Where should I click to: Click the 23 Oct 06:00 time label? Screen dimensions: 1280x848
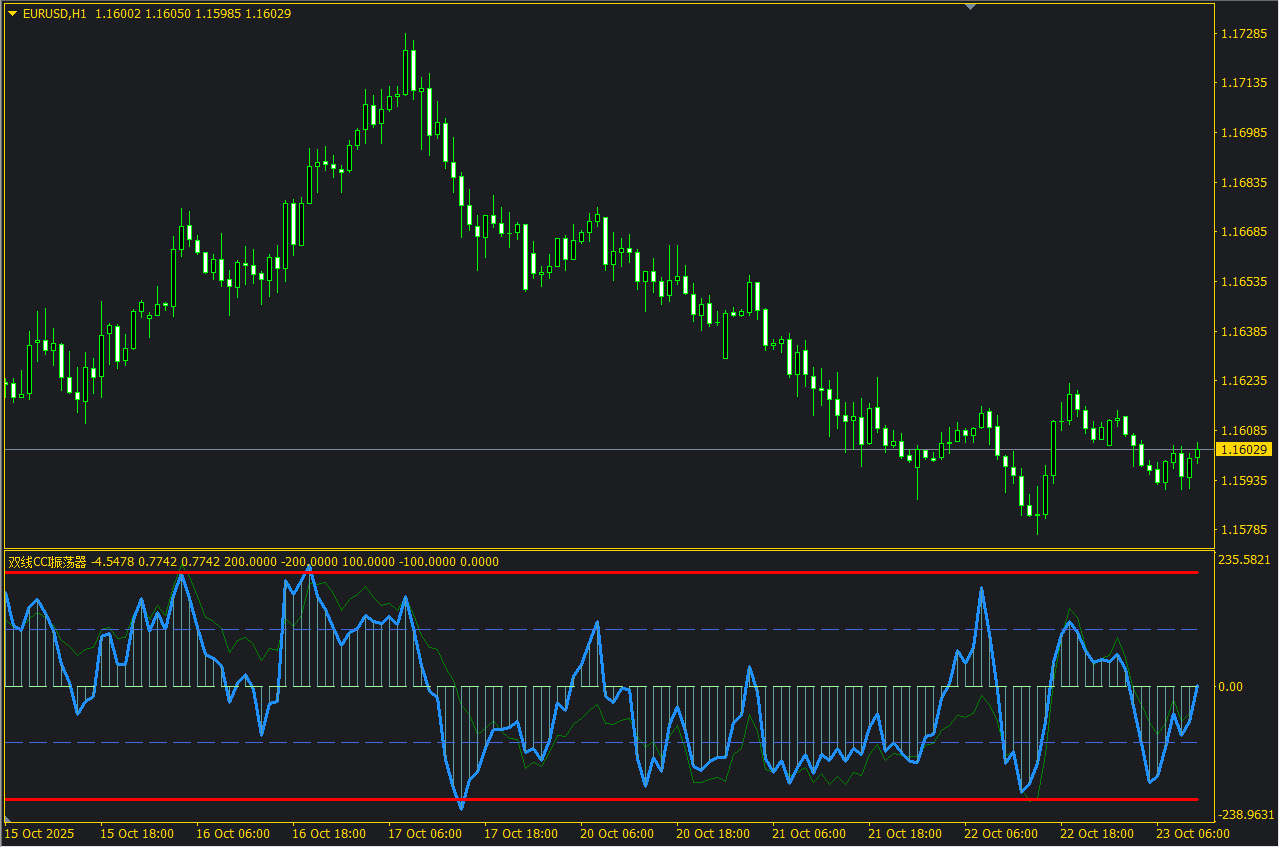1195,833
